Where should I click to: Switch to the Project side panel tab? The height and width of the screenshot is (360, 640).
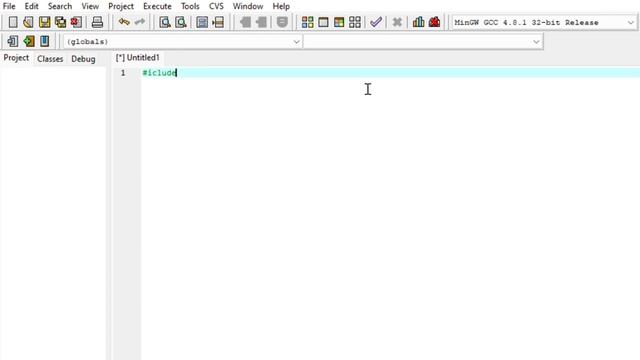16,58
